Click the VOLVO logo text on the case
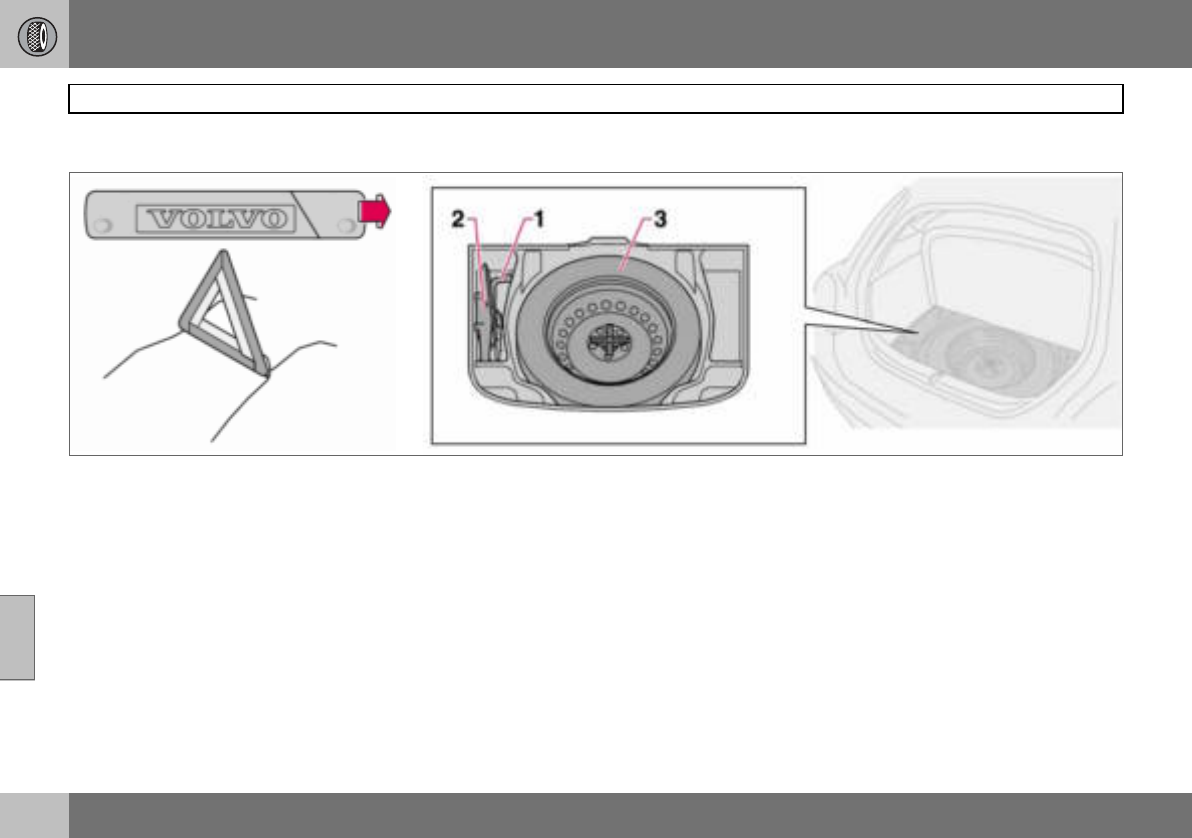This screenshot has height=838, width=1192. coord(215,219)
